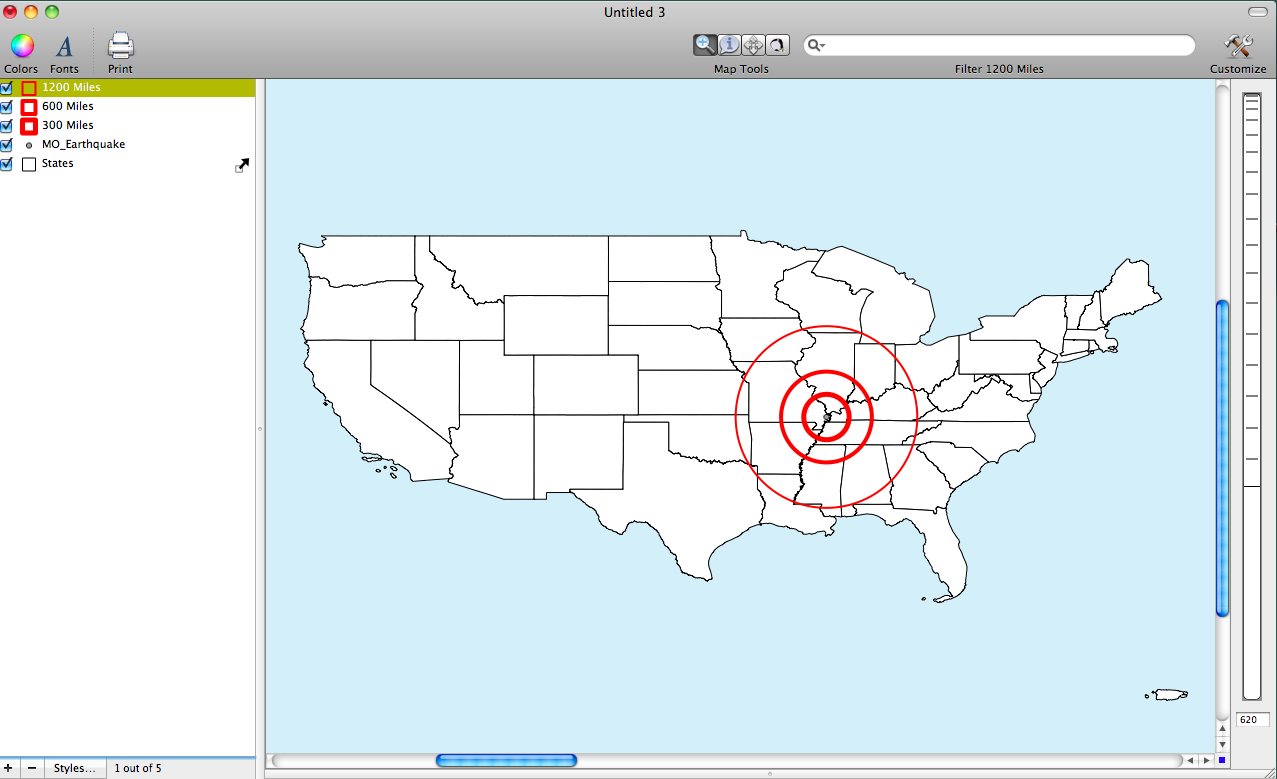Add a layer with the plus button
This screenshot has height=779, width=1277.
click(9, 768)
